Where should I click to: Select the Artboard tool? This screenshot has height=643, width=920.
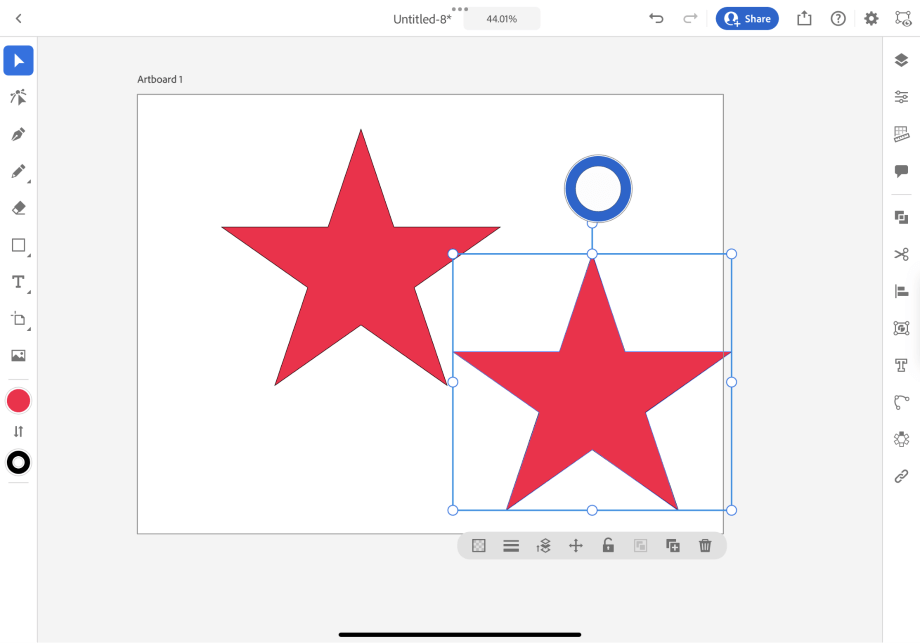click(18, 319)
